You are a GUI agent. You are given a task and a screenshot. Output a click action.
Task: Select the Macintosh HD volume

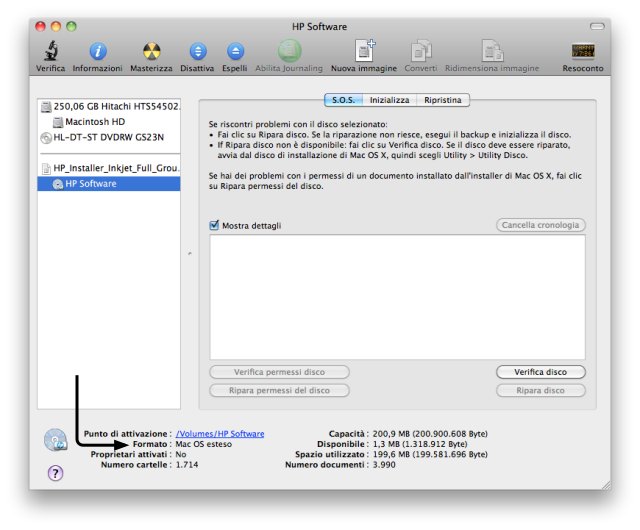click(109, 122)
